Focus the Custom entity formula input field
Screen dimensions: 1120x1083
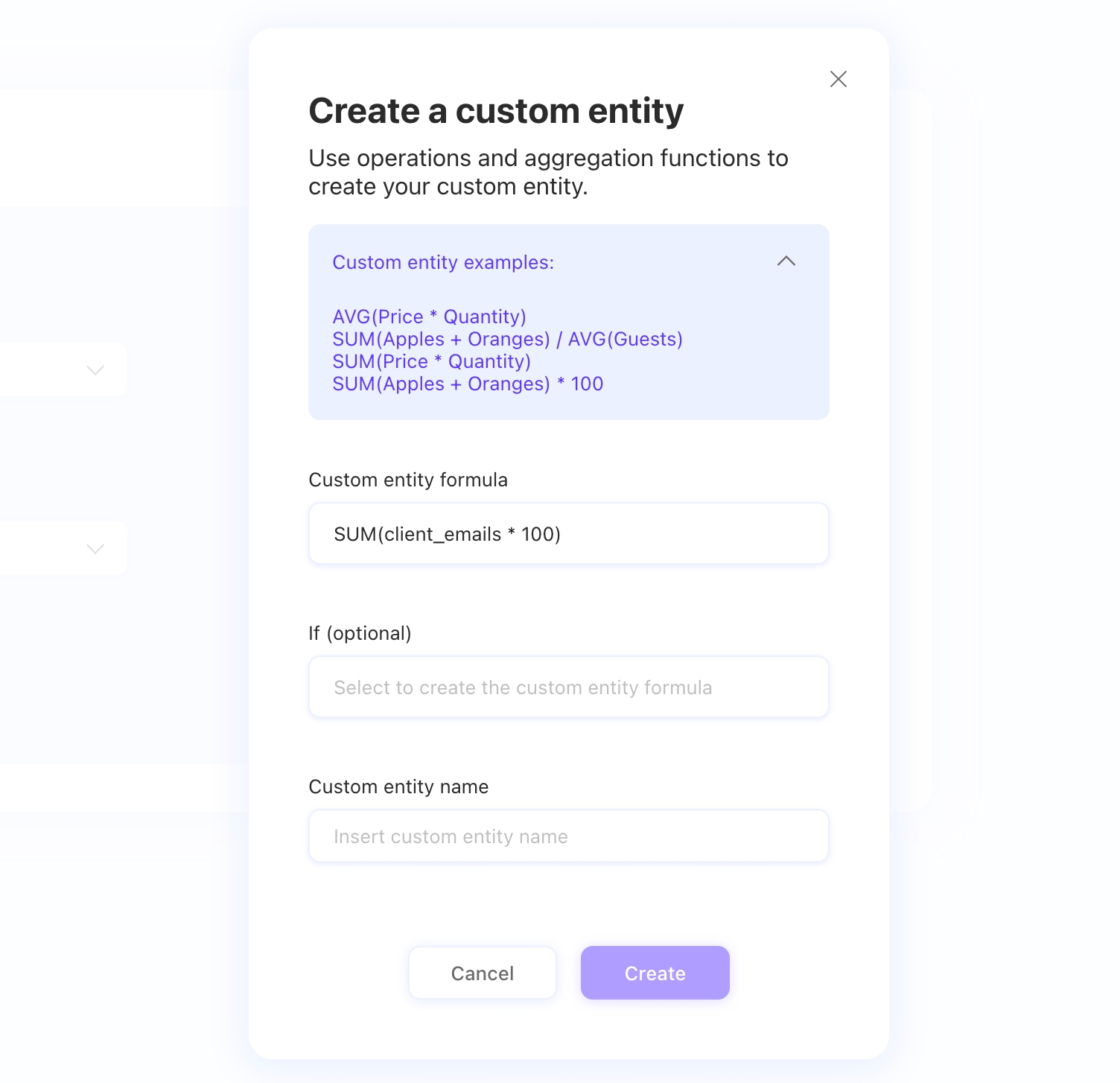tap(568, 534)
